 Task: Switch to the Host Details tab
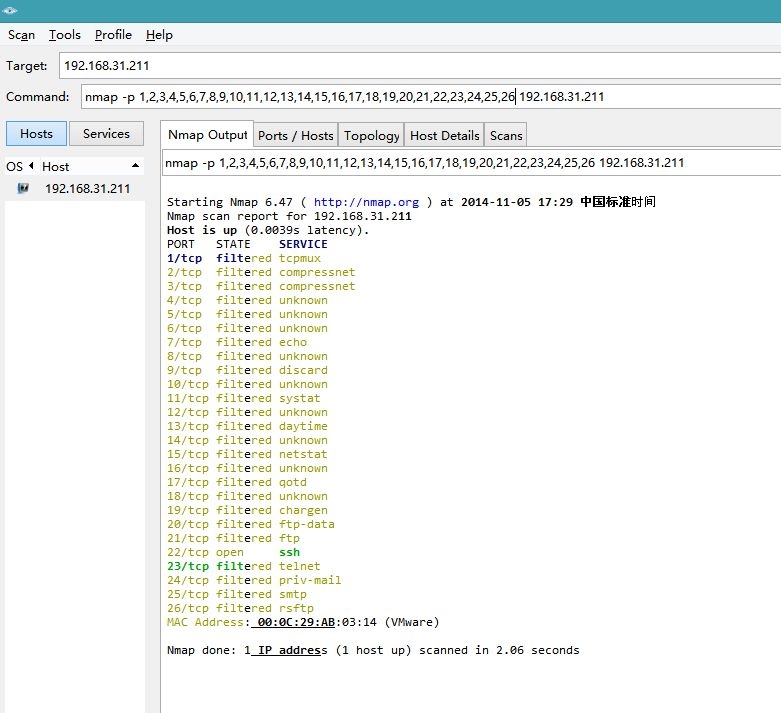(x=444, y=136)
